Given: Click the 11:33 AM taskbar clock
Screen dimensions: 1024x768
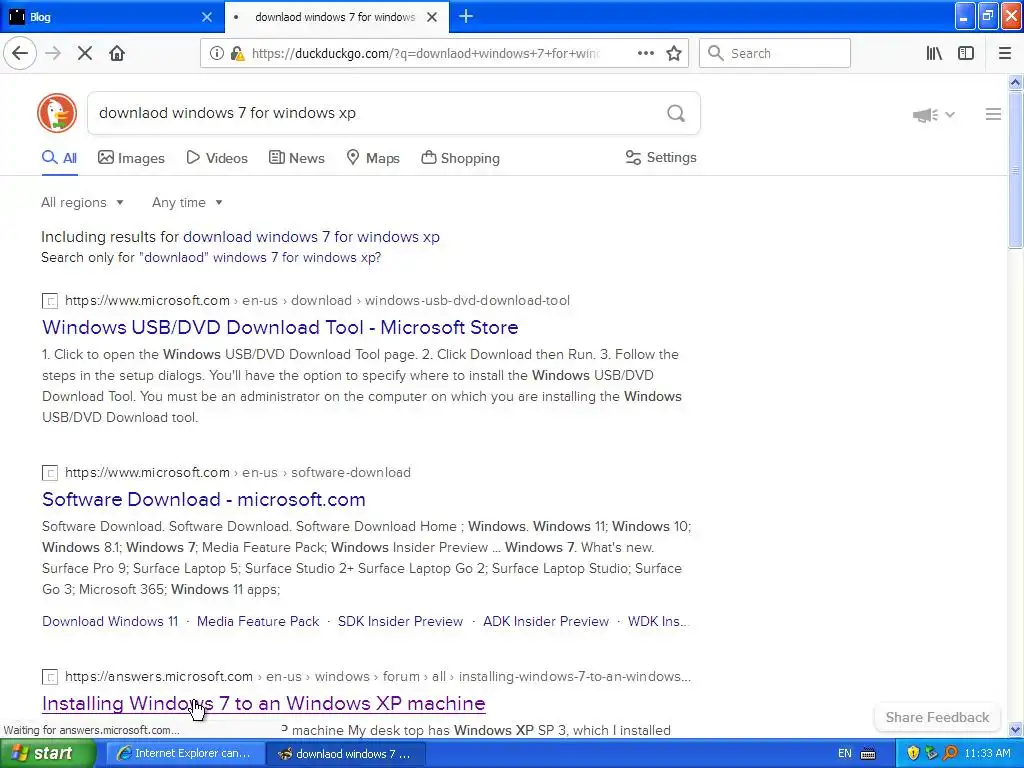Looking at the screenshot, I should click(987, 754).
